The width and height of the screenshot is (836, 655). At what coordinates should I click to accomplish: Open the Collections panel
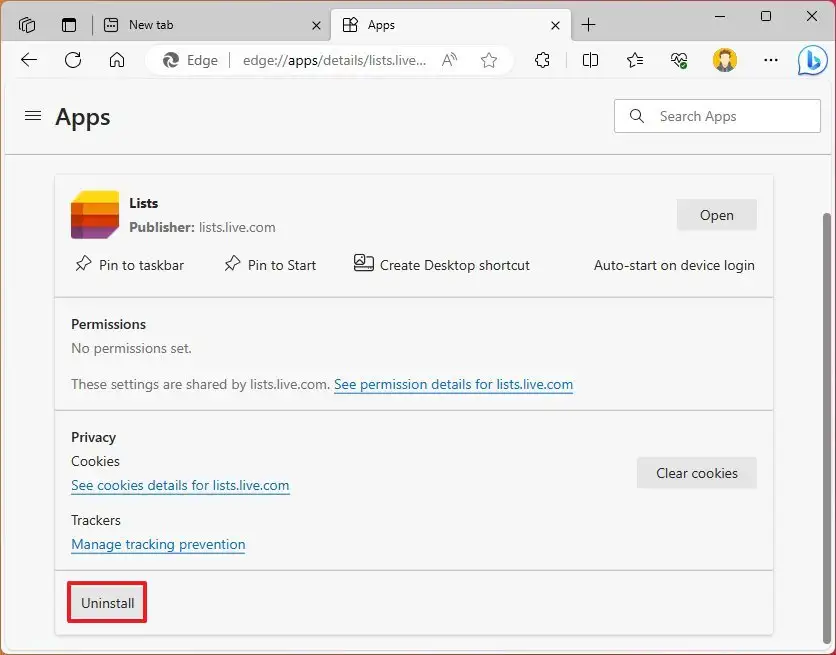[634, 60]
